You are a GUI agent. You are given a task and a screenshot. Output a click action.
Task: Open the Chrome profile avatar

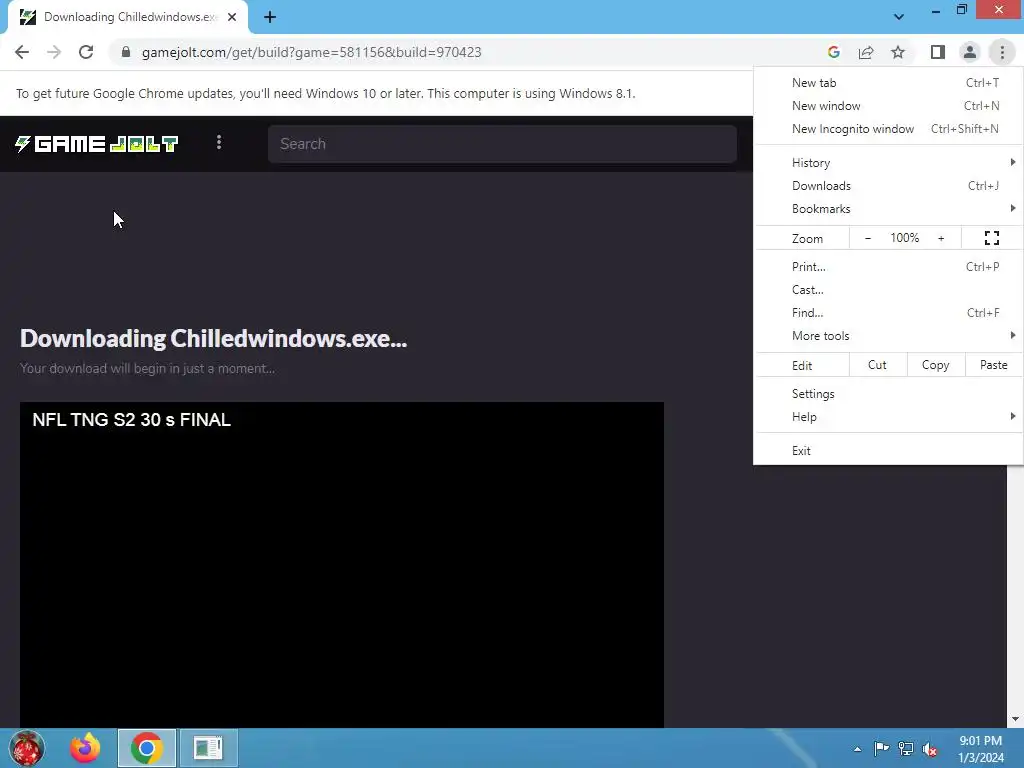(x=970, y=52)
